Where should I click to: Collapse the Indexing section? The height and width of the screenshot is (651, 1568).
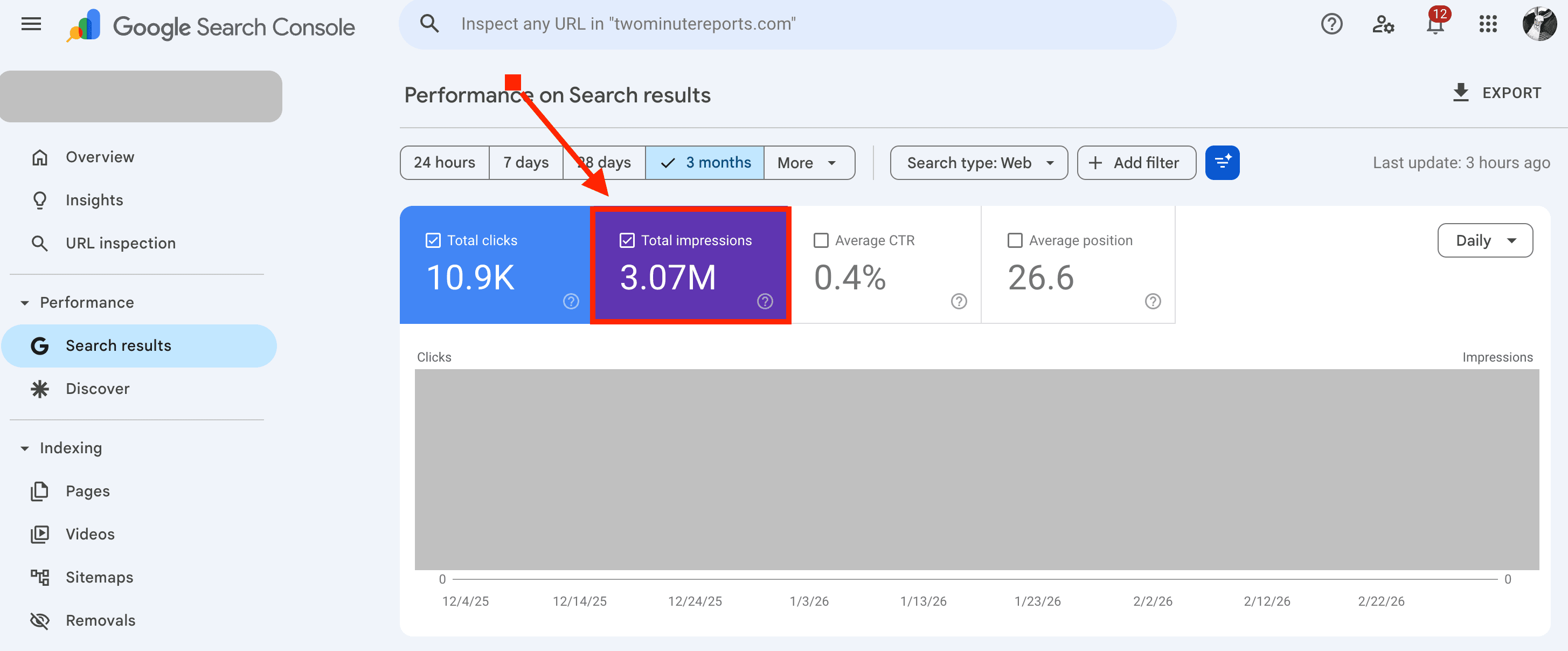tap(25, 448)
